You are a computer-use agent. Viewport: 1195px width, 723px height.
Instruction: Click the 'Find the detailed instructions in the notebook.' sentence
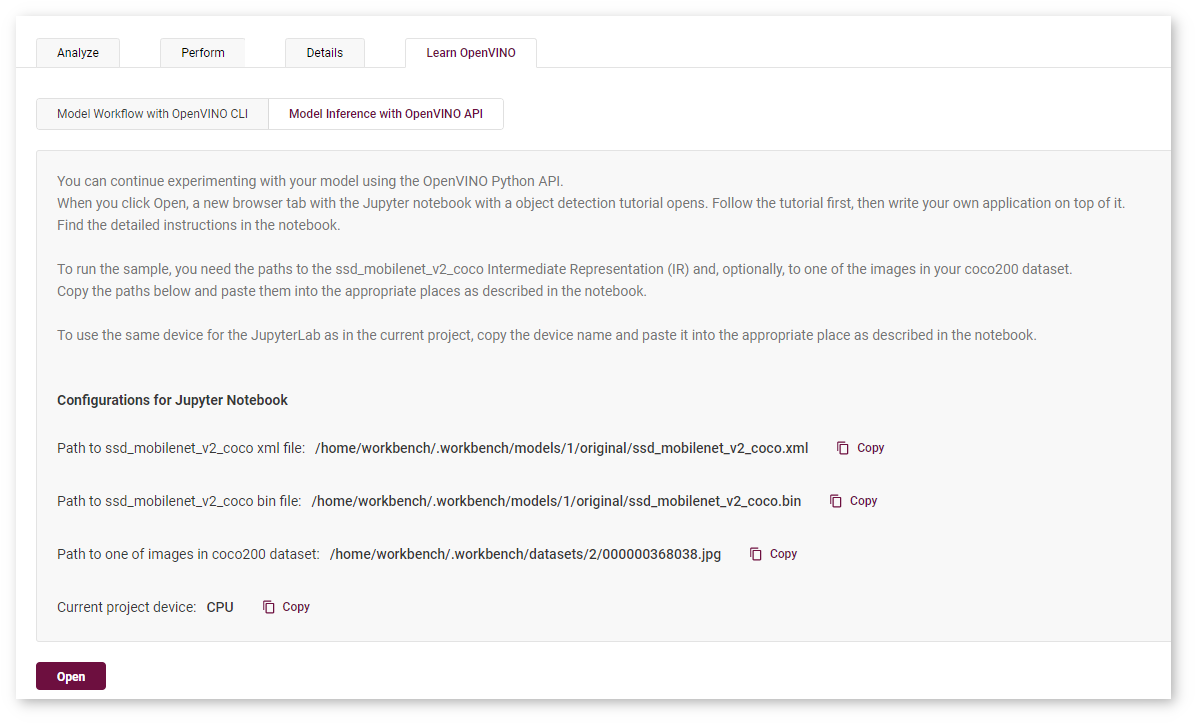point(199,225)
